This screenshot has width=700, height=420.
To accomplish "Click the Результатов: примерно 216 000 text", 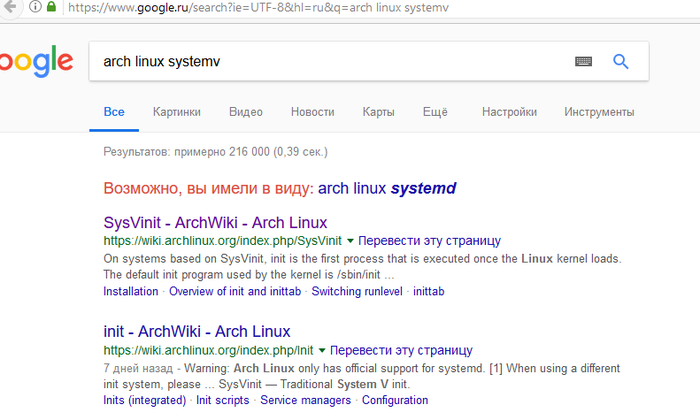I will pyautogui.click(x=215, y=152).
